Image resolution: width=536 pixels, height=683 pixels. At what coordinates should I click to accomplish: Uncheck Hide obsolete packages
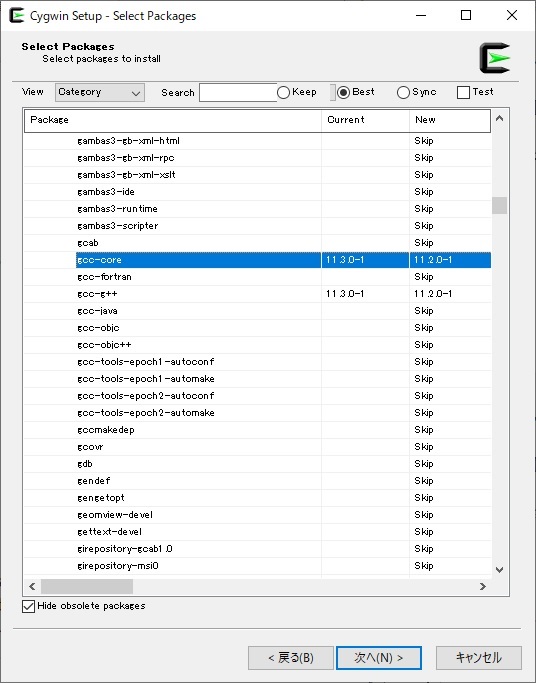(x=28, y=606)
